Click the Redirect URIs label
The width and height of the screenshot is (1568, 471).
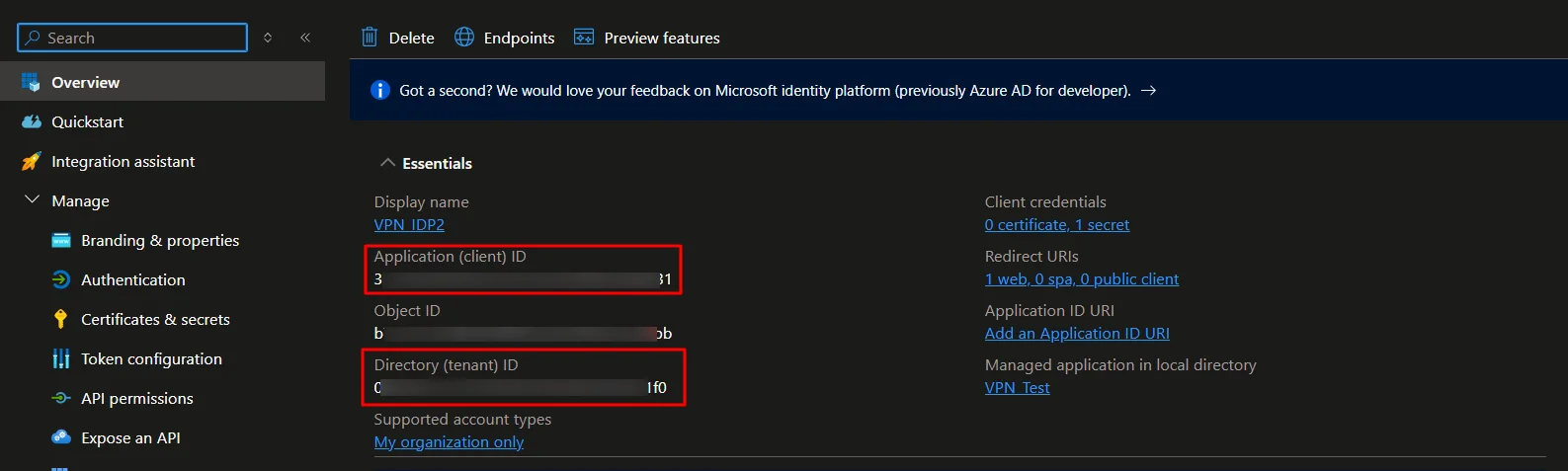tap(1032, 256)
